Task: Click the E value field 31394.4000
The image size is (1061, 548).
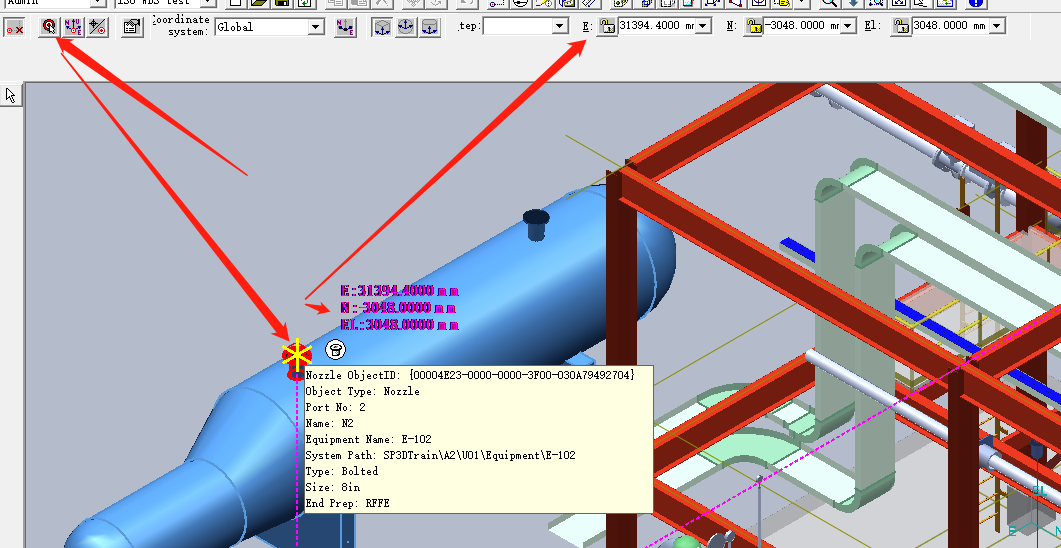Action: pos(658,26)
